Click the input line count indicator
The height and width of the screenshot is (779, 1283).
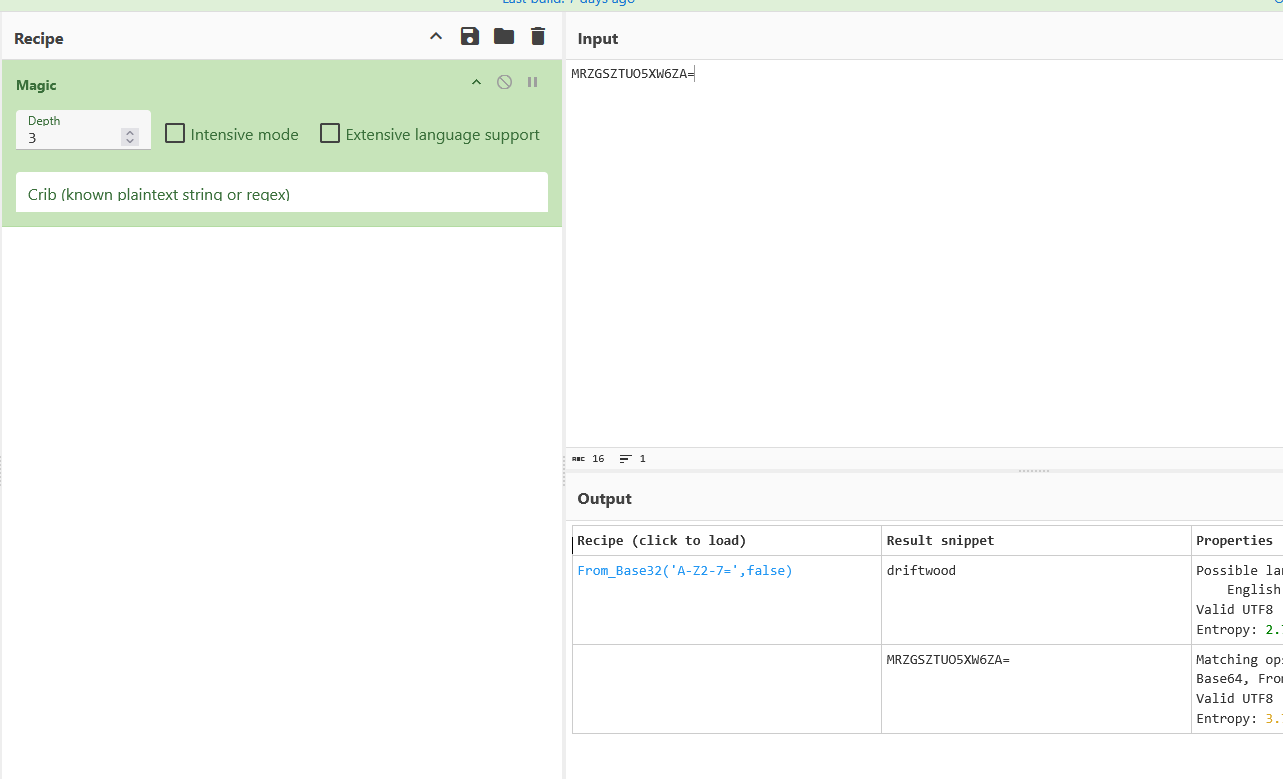(633, 459)
